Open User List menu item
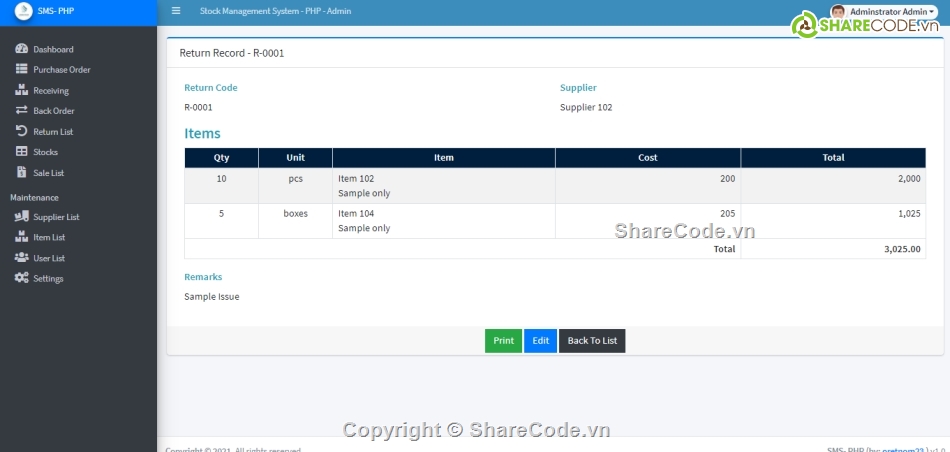The width and height of the screenshot is (950, 452). coord(49,258)
